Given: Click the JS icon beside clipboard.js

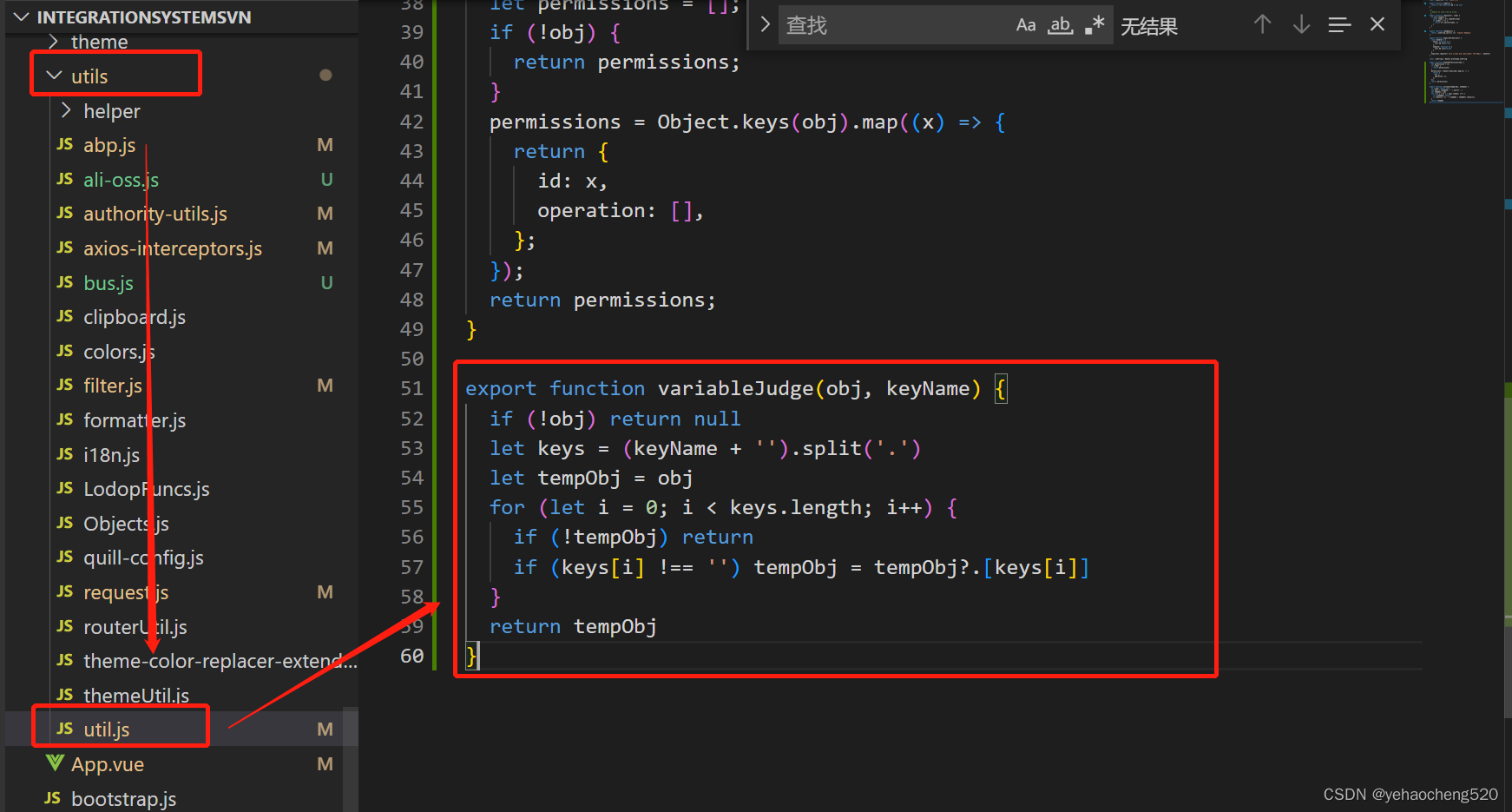Looking at the screenshot, I should click(x=65, y=316).
